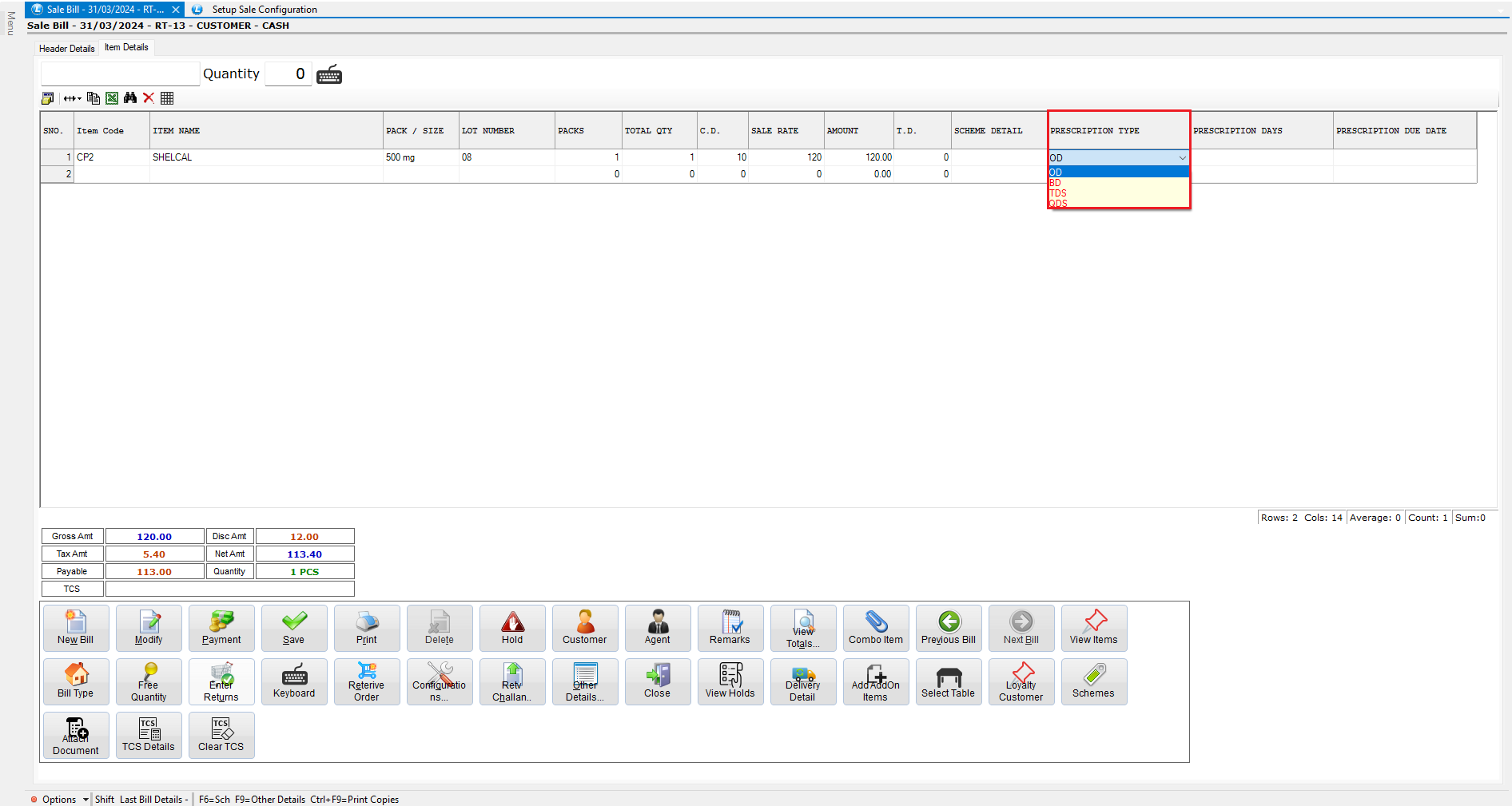
Task: Click the Delivery Detail truck button
Action: [802, 681]
